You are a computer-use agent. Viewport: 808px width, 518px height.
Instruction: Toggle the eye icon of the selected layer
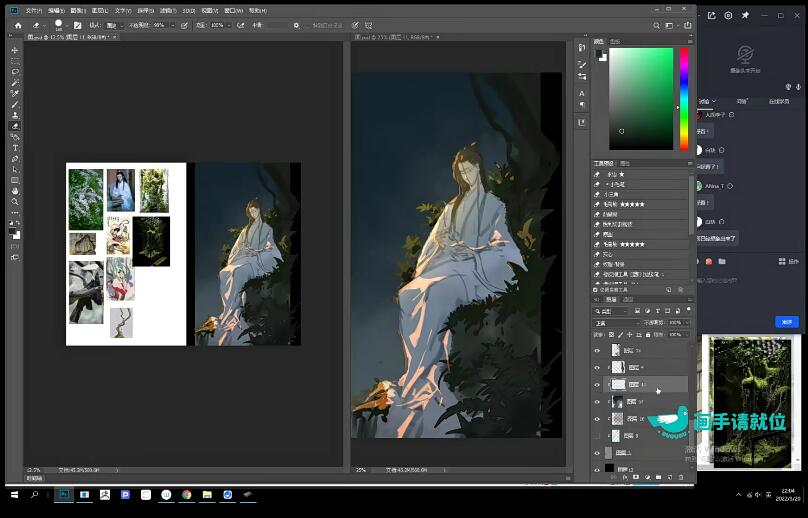[x=597, y=384]
